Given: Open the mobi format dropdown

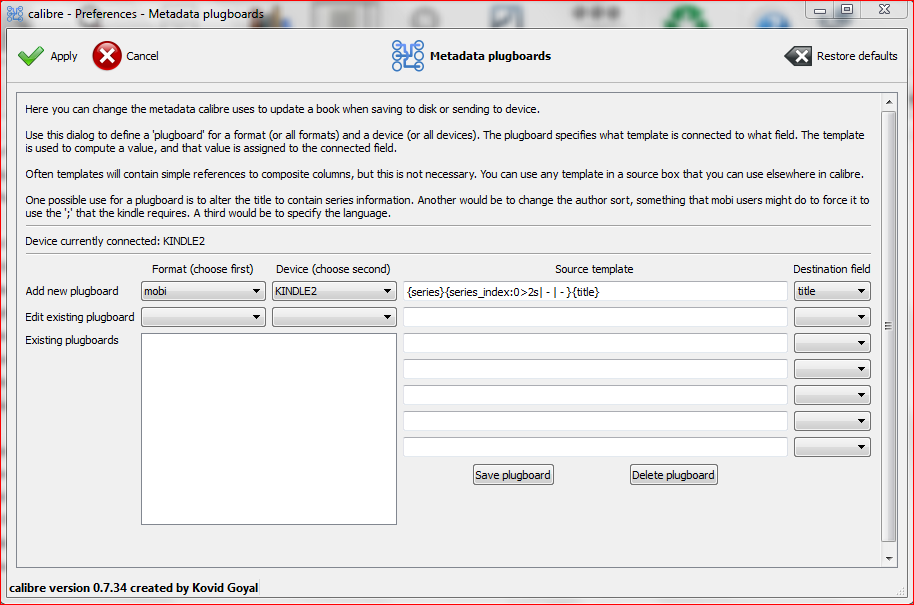Looking at the screenshot, I should (x=203, y=291).
